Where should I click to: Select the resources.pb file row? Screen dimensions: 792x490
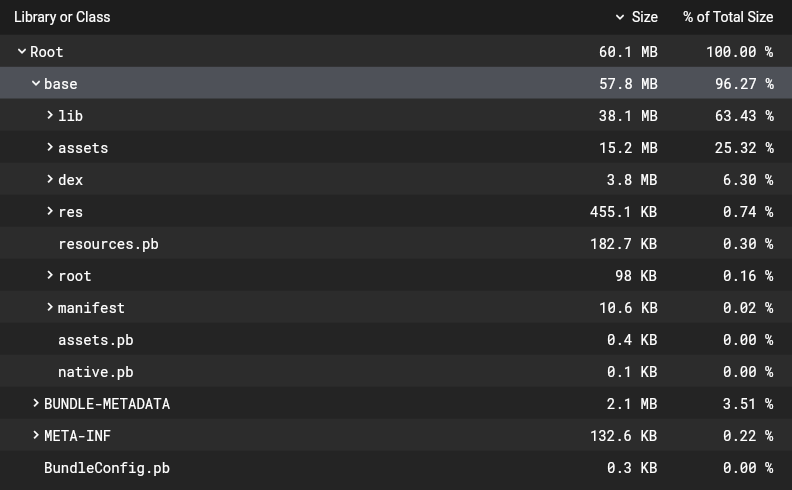tap(108, 244)
